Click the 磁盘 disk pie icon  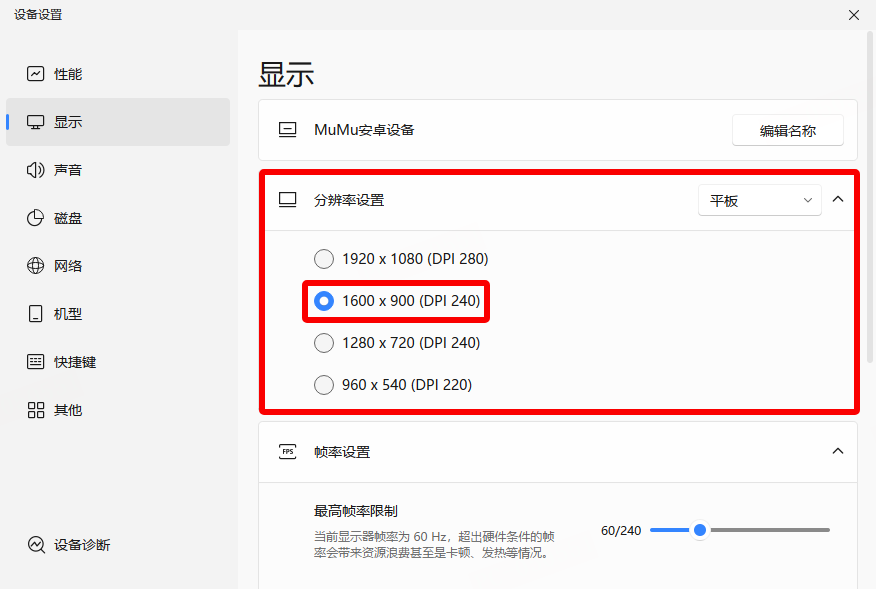click(x=36, y=218)
